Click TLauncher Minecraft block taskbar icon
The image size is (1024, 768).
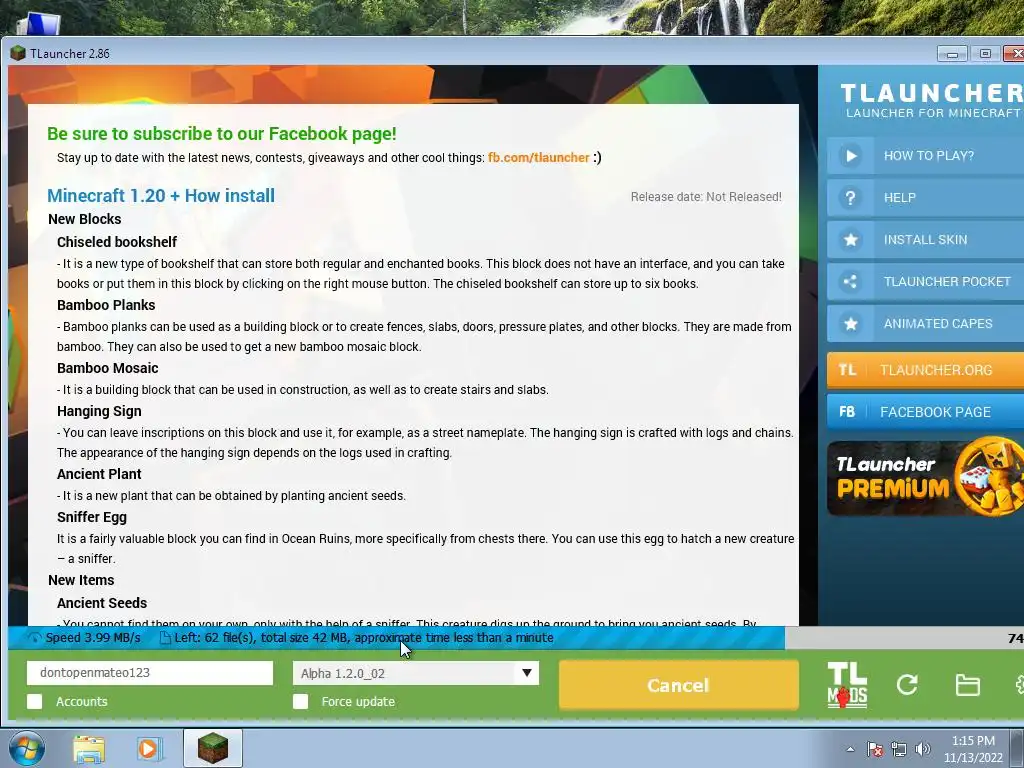click(x=213, y=748)
